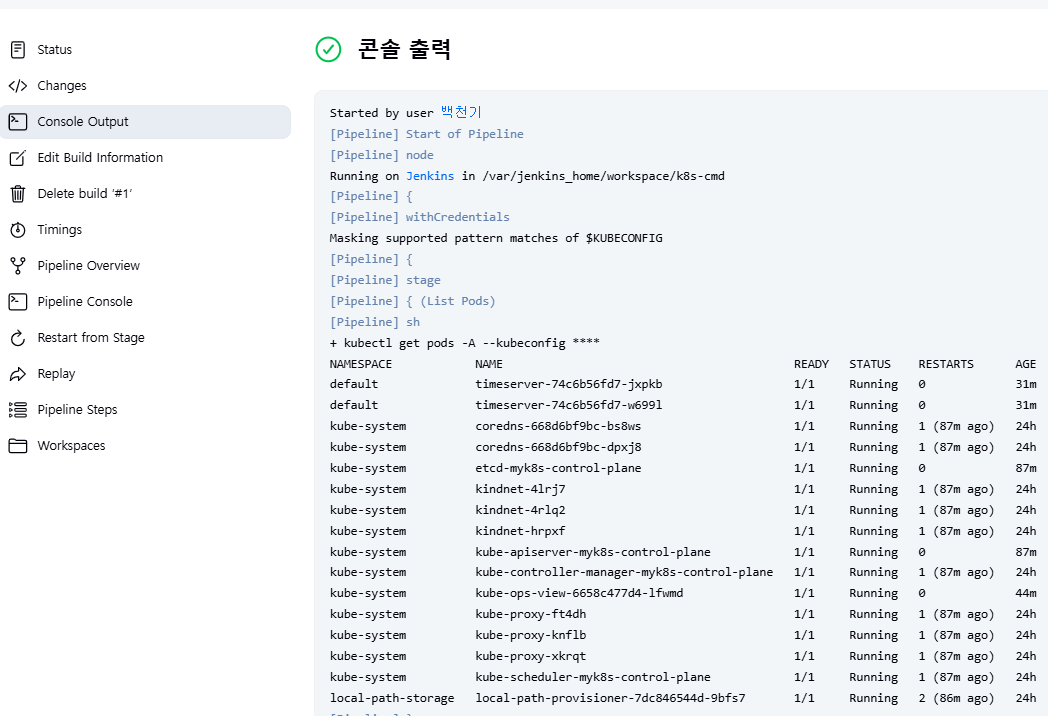Click the Restart from Stage circular arrow icon
1048x716 pixels.
pos(18,338)
